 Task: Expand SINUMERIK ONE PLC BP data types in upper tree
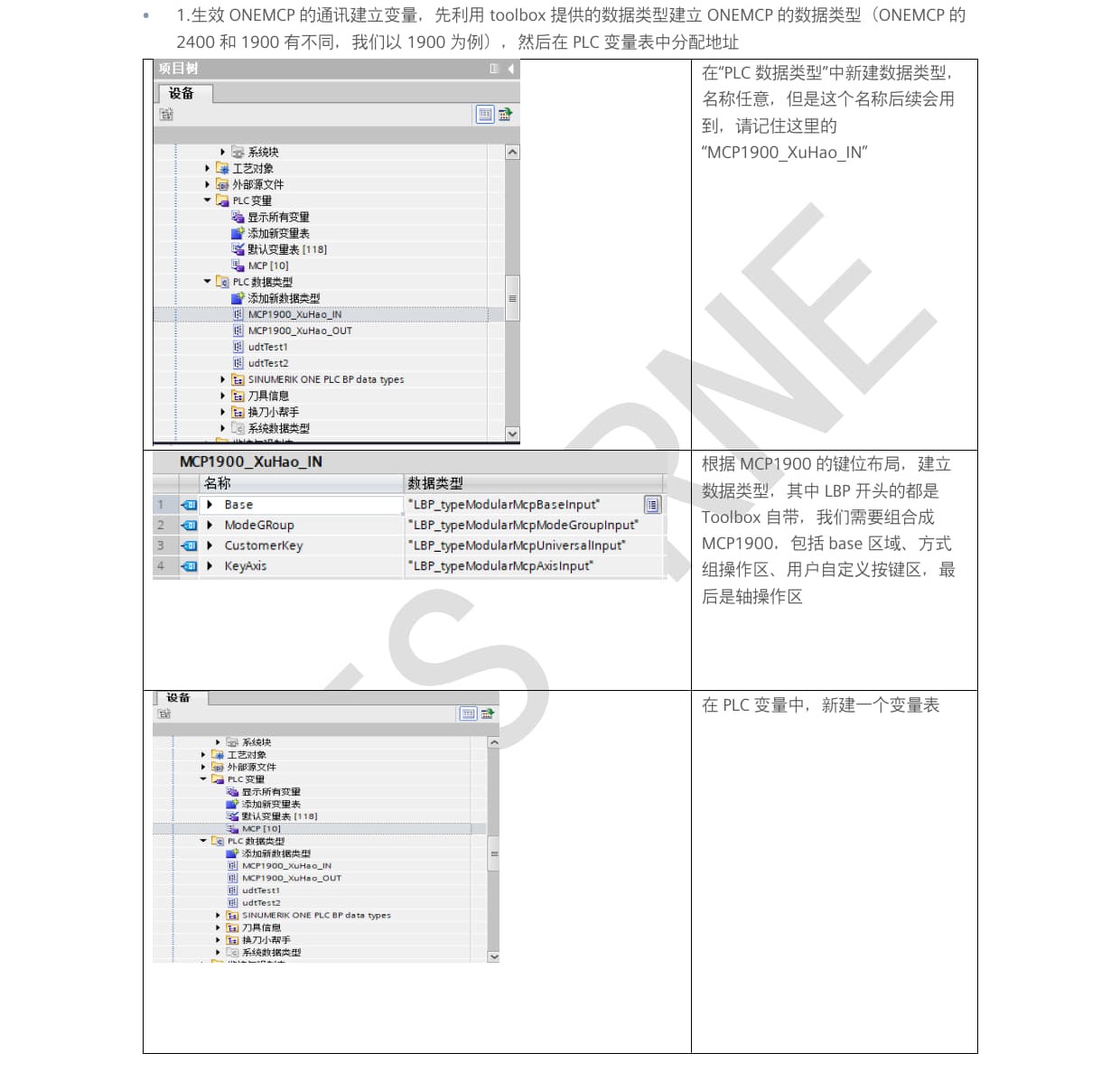(223, 379)
